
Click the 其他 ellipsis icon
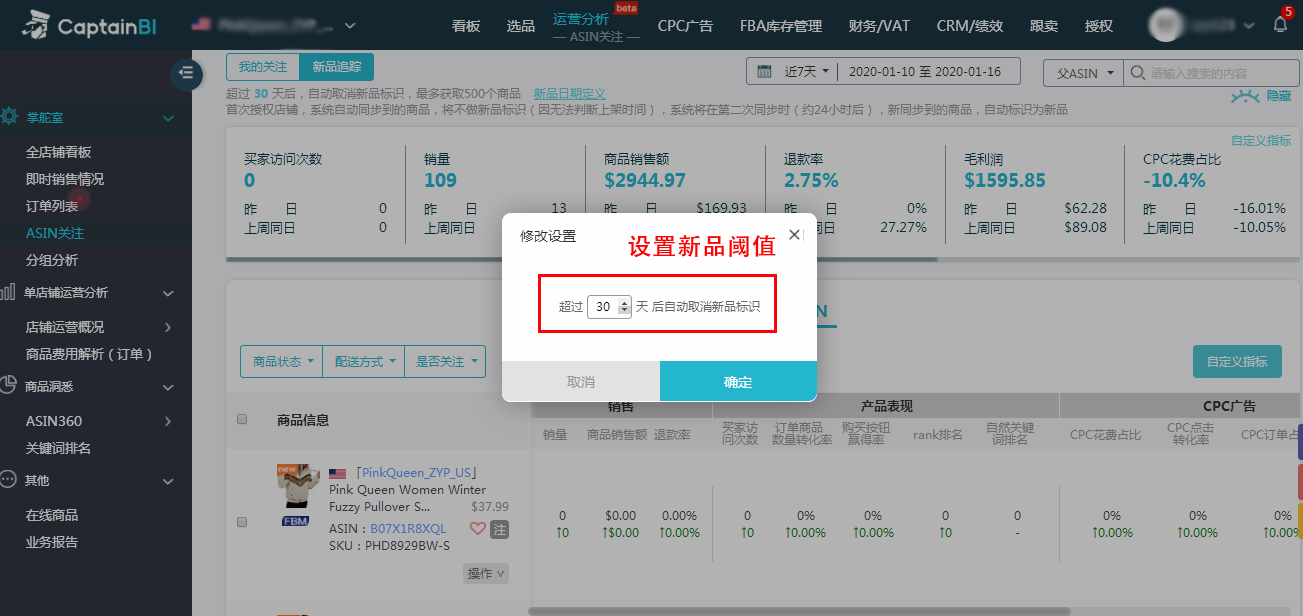[x=8, y=480]
